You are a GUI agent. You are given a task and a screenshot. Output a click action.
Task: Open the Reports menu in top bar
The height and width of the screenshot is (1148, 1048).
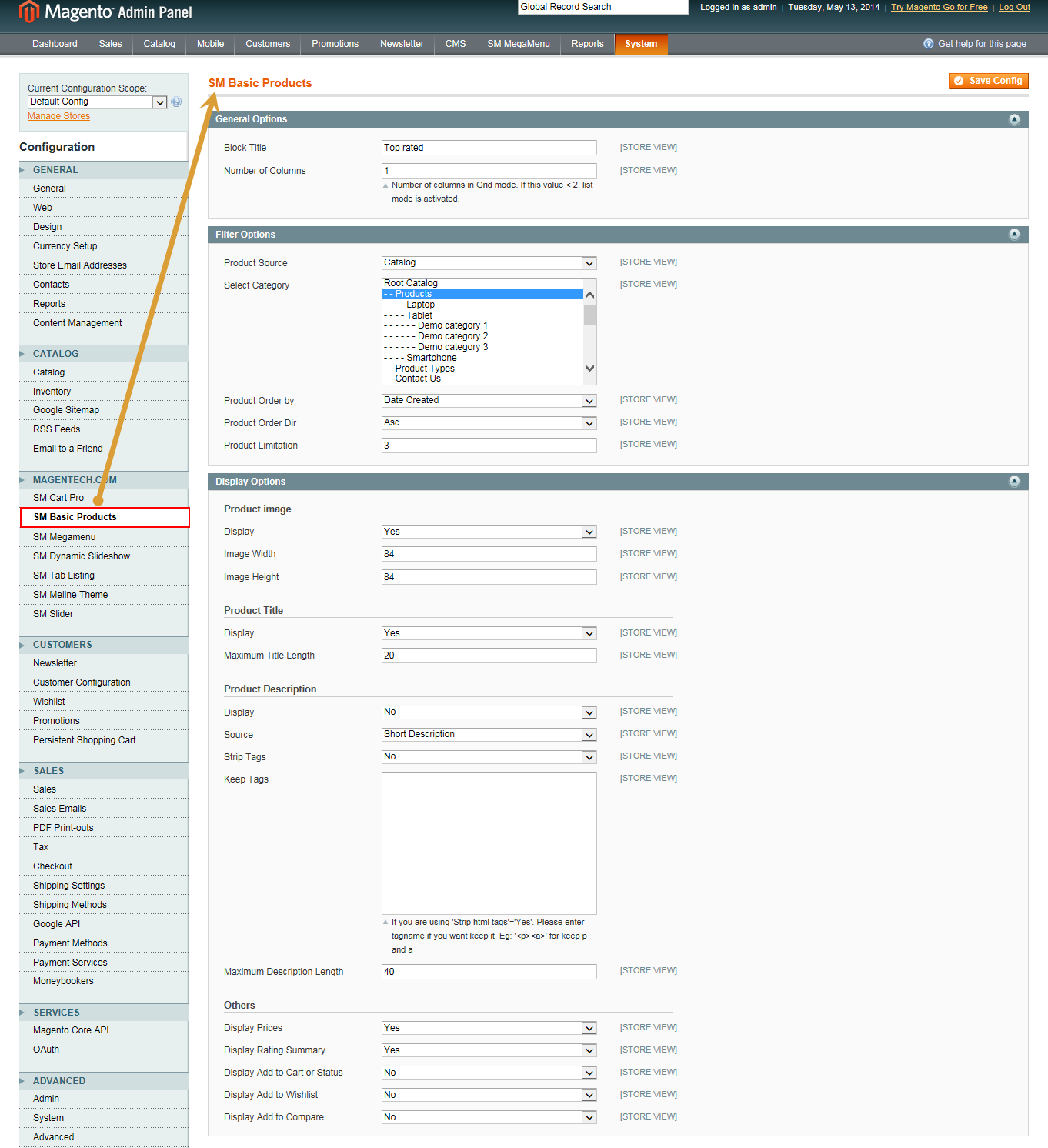click(587, 44)
